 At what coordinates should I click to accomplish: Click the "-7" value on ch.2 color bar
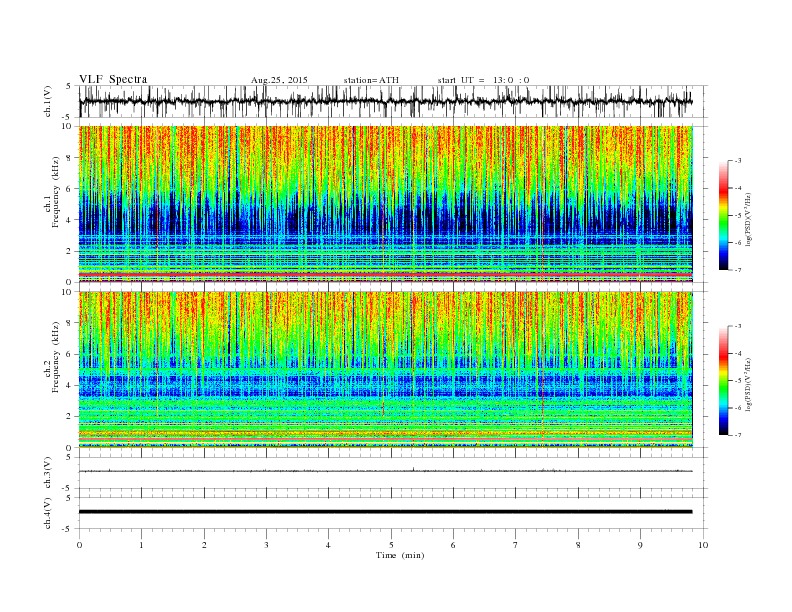click(737, 435)
